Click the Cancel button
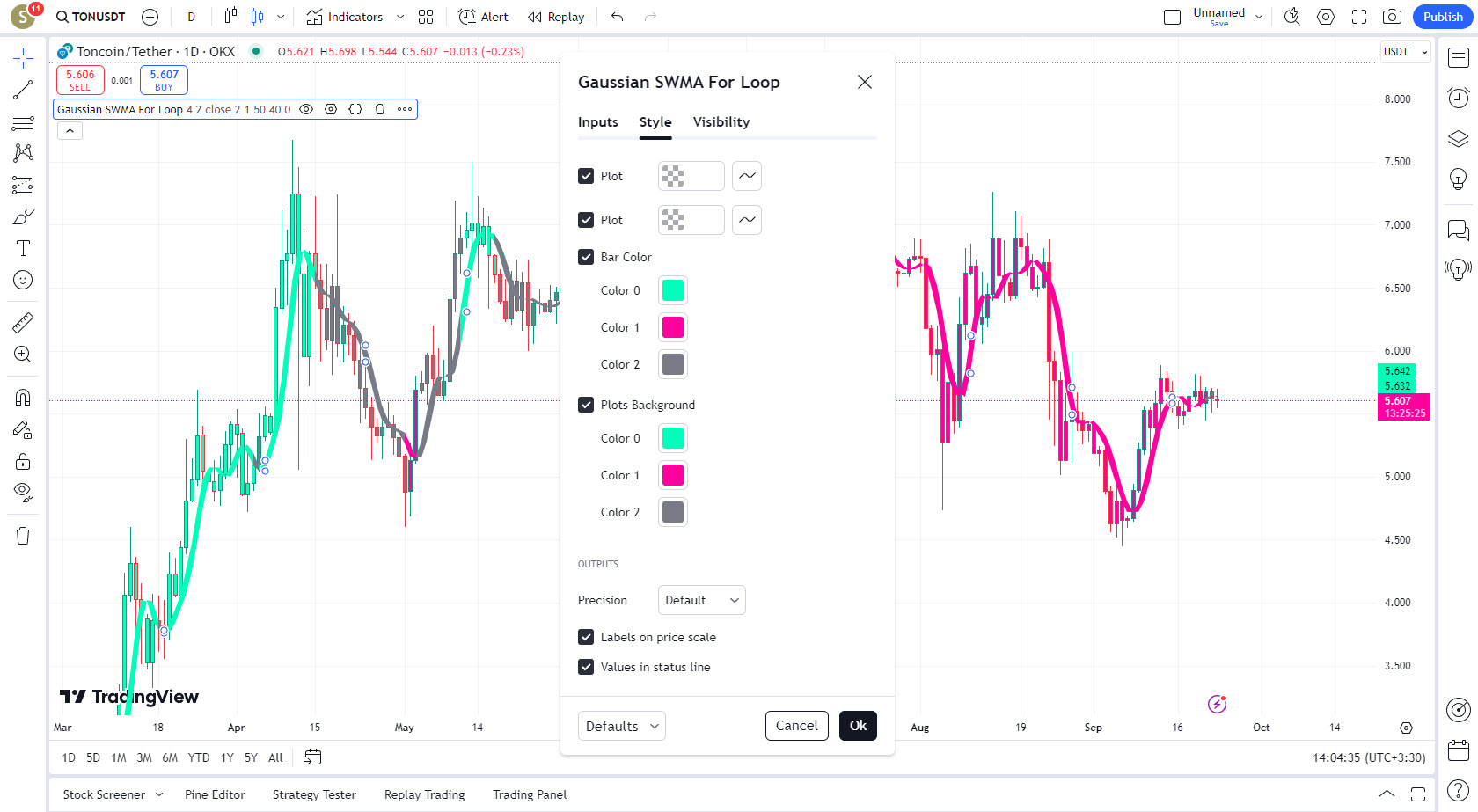The height and width of the screenshot is (812, 1478). (796, 726)
